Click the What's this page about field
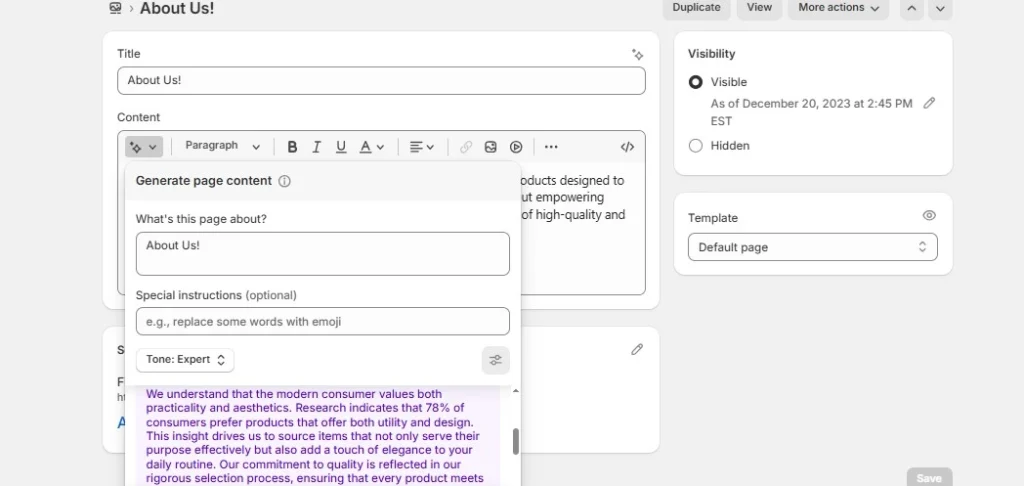 point(323,253)
